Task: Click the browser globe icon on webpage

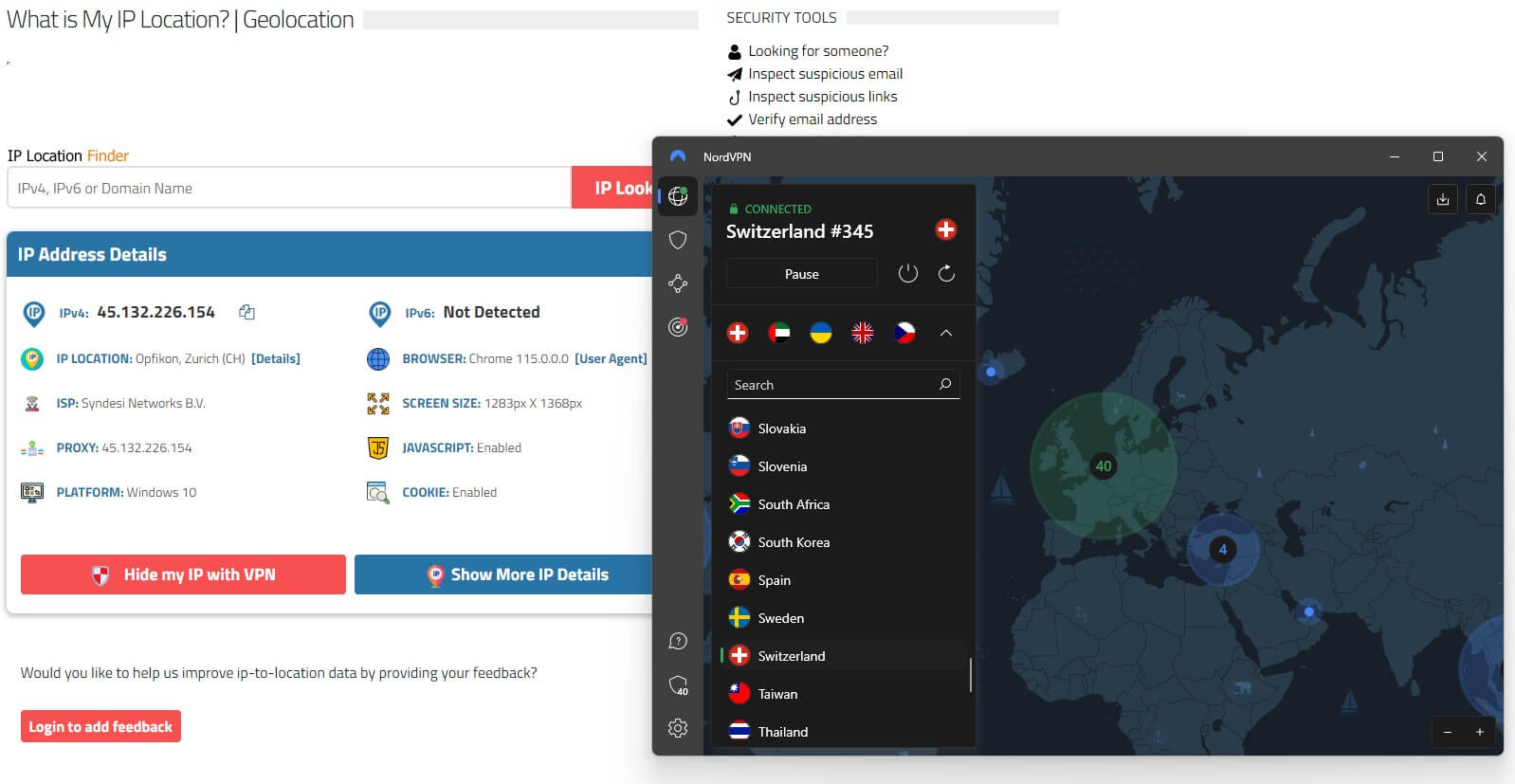Action: tap(378, 359)
